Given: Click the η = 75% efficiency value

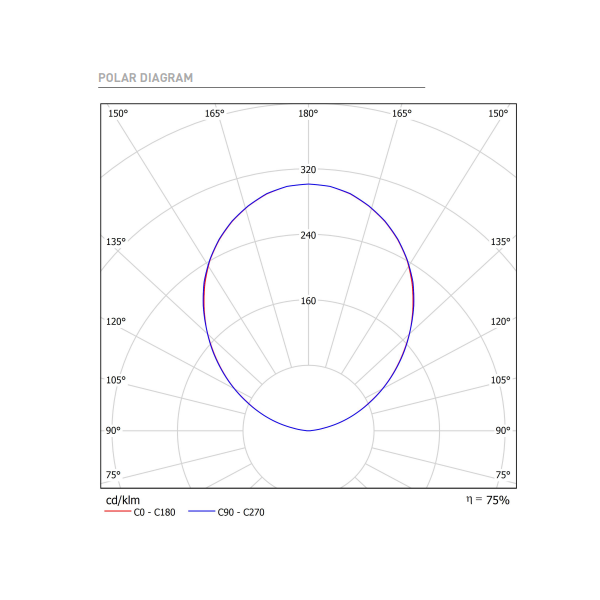Looking at the screenshot, I should click(488, 500).
